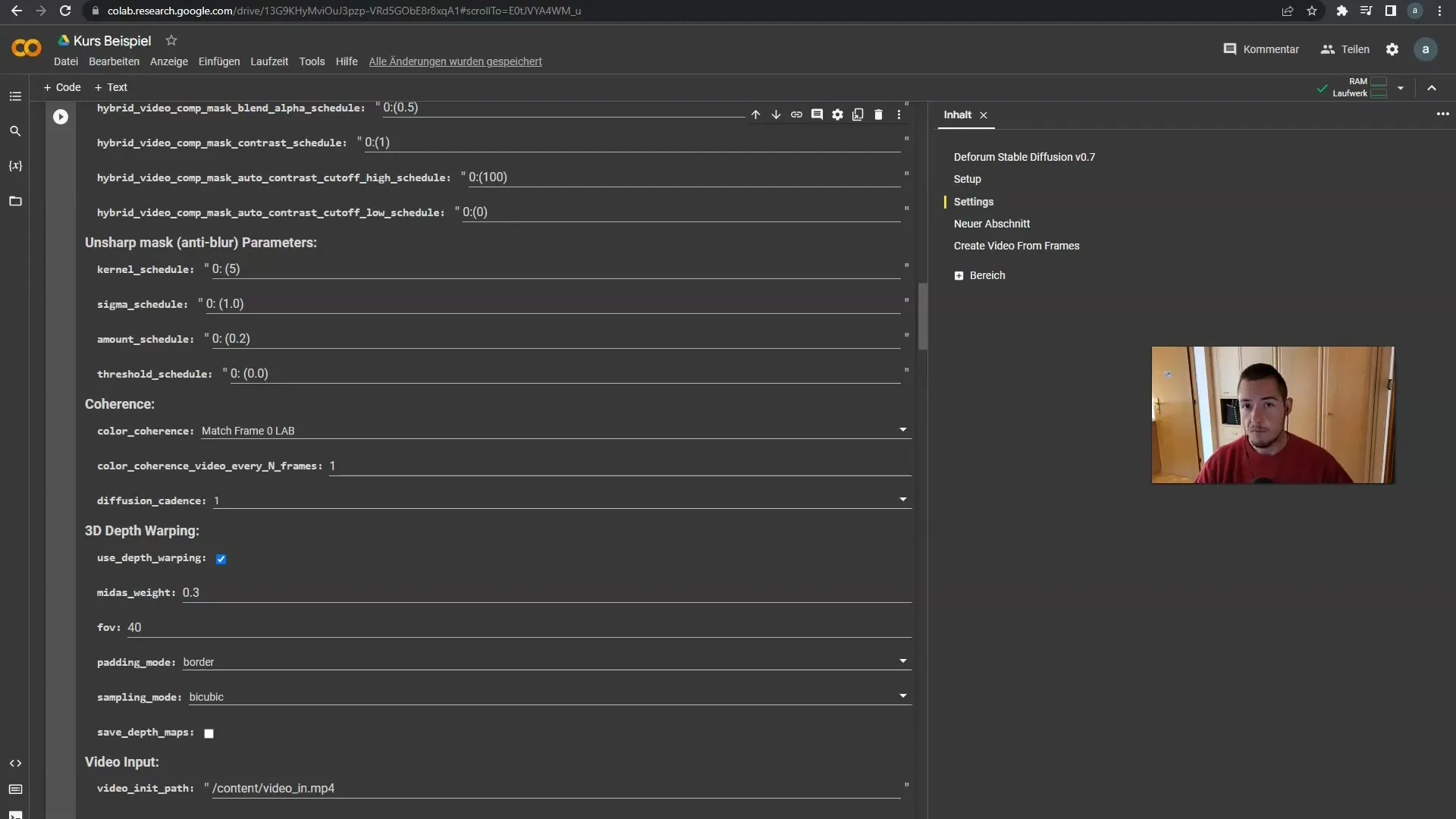Mirror cell in tab icon
This screenshot has height=819, width=1456.
pos(858,115)
